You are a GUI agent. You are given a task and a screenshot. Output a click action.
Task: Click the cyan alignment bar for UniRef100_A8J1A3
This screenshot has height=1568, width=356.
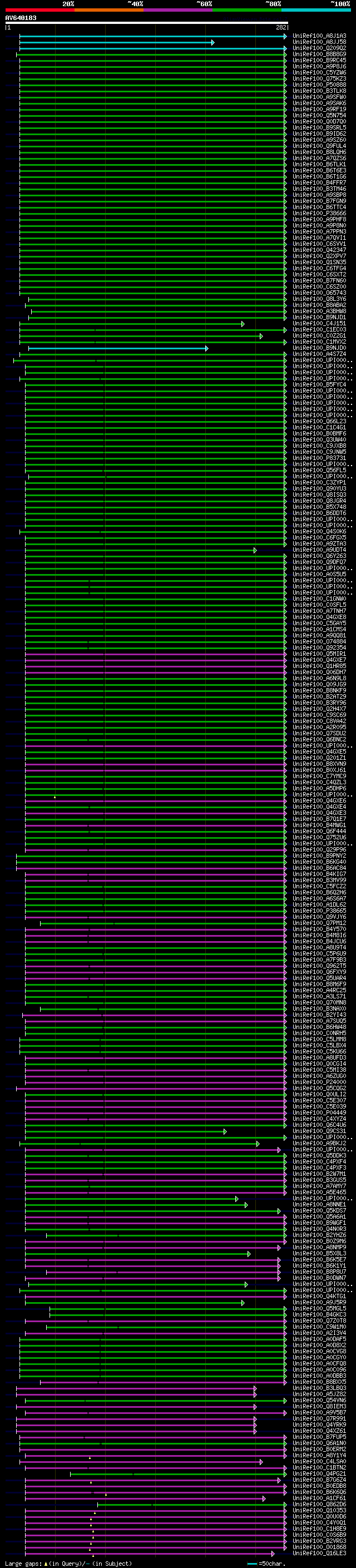tap(153, 37)
